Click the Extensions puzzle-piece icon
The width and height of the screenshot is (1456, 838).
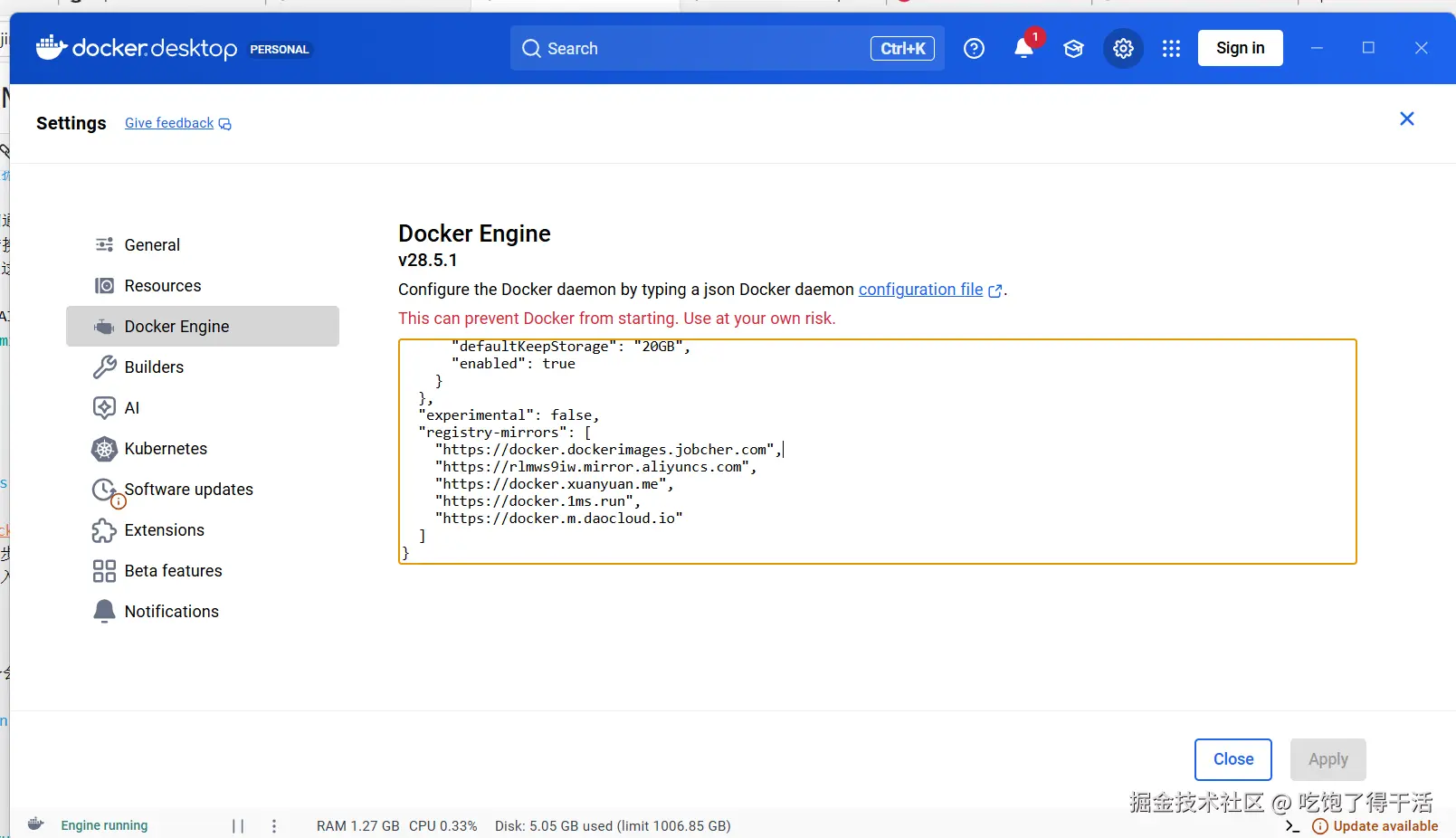pyautogui.click(x=104, y=530)
